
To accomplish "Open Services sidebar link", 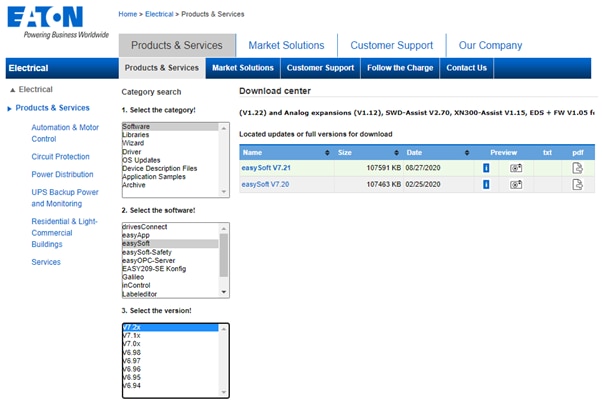I will point(46,262).
